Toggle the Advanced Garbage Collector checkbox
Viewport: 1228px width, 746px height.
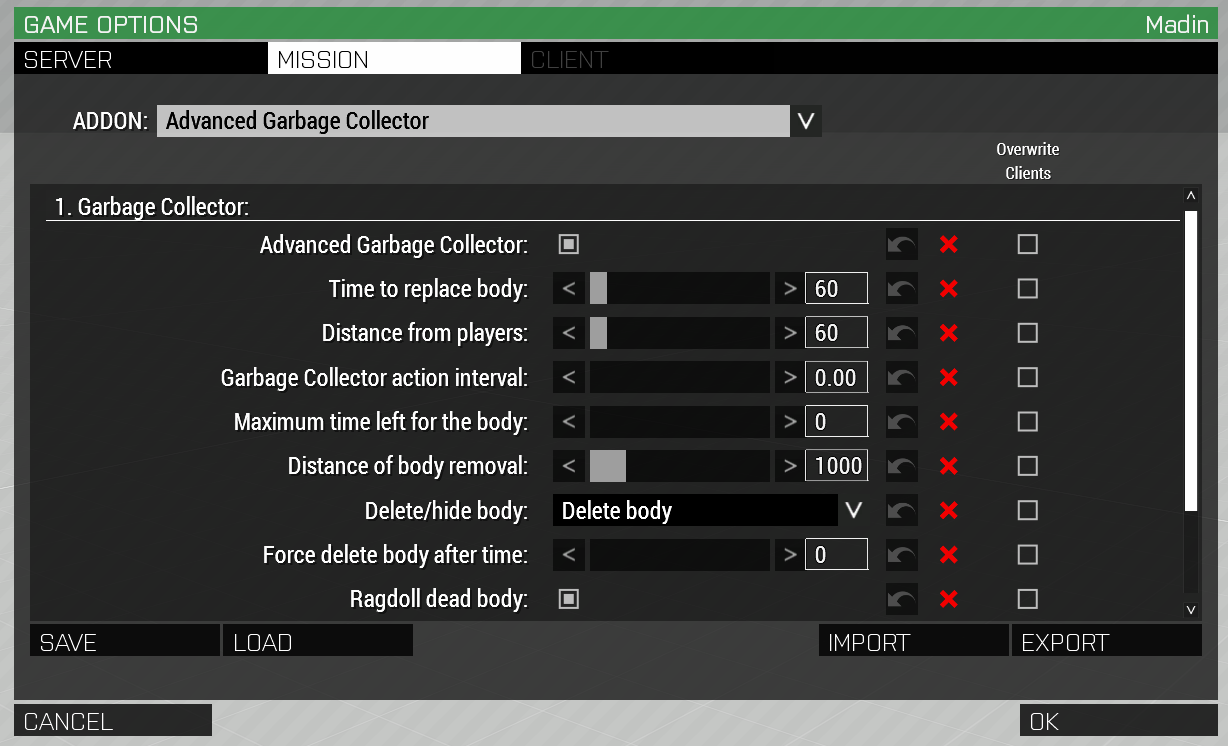569,245
